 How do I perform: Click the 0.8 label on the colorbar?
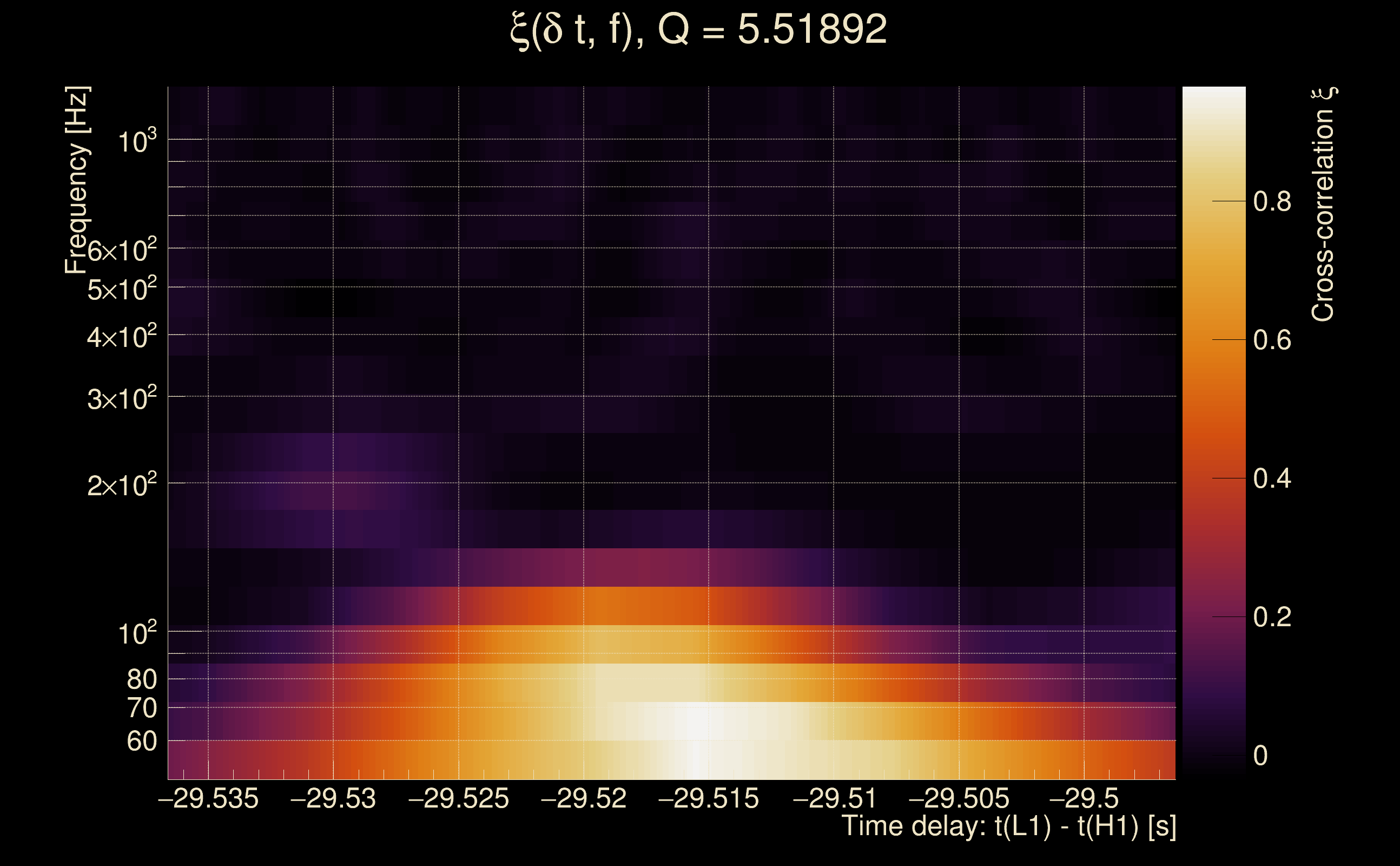(1272, 201)
